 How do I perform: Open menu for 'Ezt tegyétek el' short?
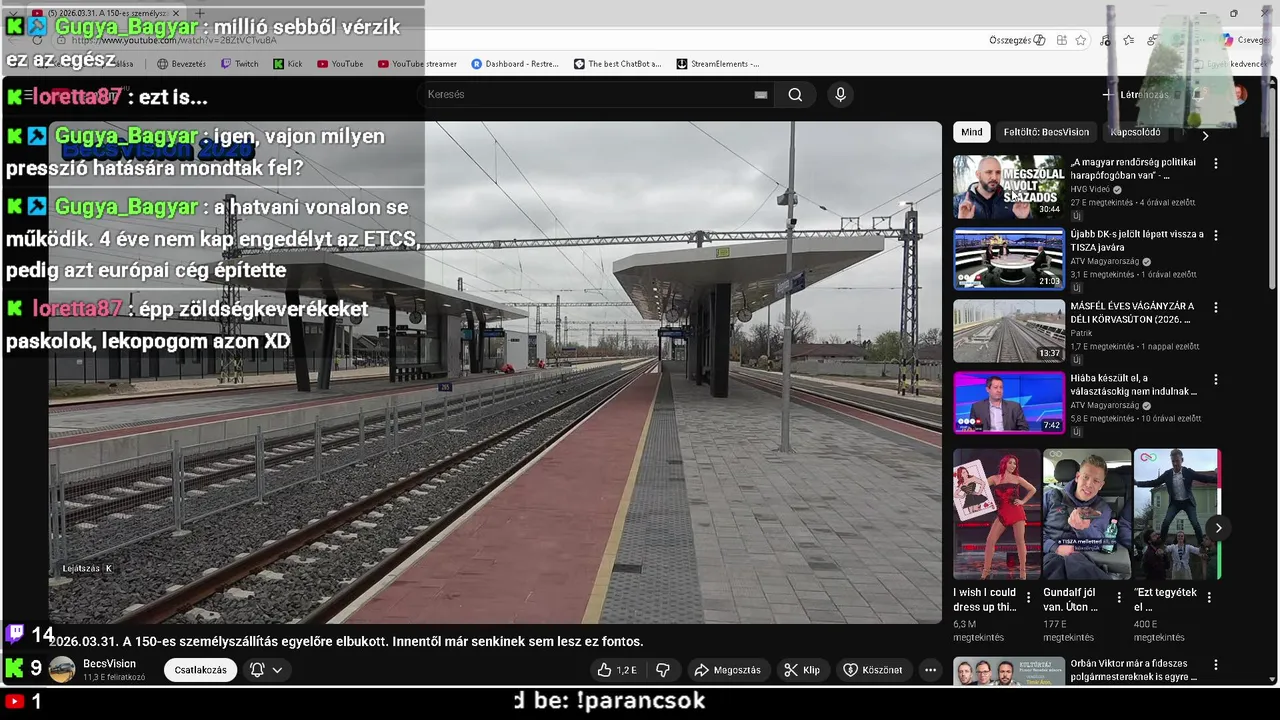[1209, 598]
